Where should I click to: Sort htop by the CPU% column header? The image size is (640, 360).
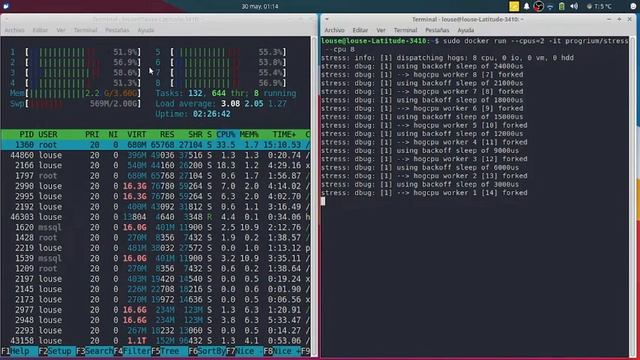[226, 134]
